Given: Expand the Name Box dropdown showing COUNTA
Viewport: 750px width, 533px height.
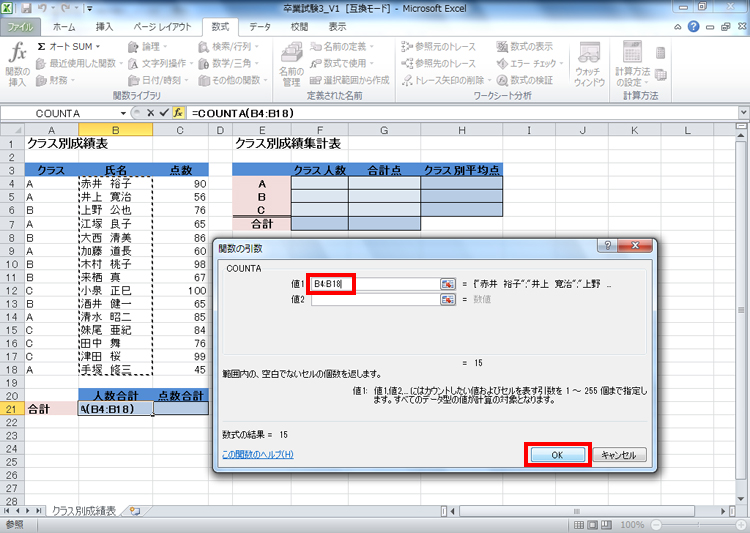Looking at the screenshot, I should coord(123,113).
